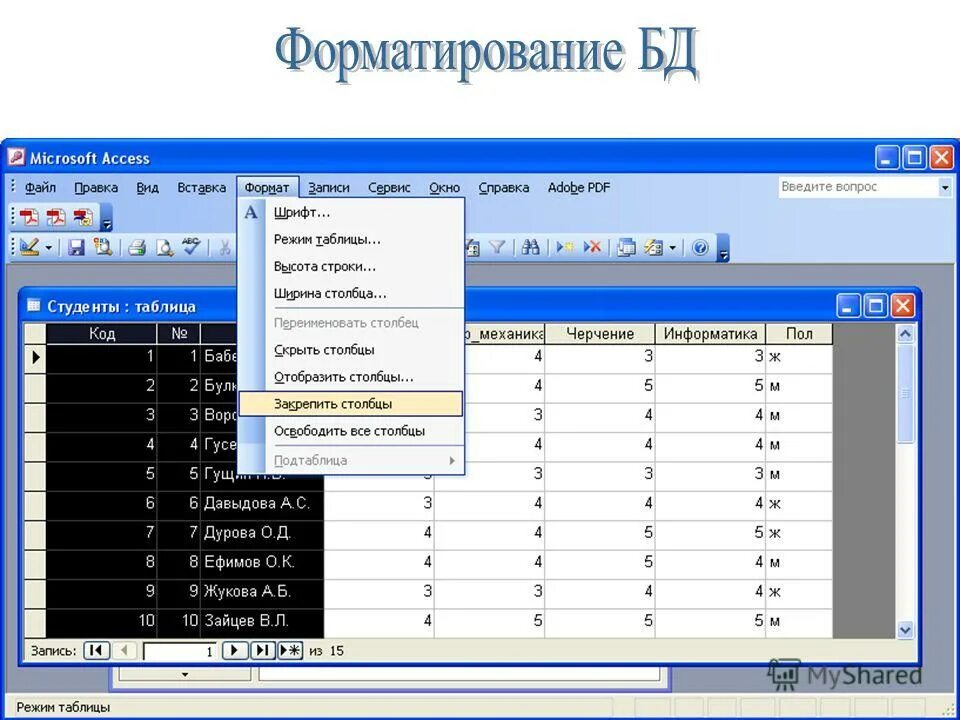
Task: Choose Отобразить столбцы... menu entry
Action: pos(351,377)
